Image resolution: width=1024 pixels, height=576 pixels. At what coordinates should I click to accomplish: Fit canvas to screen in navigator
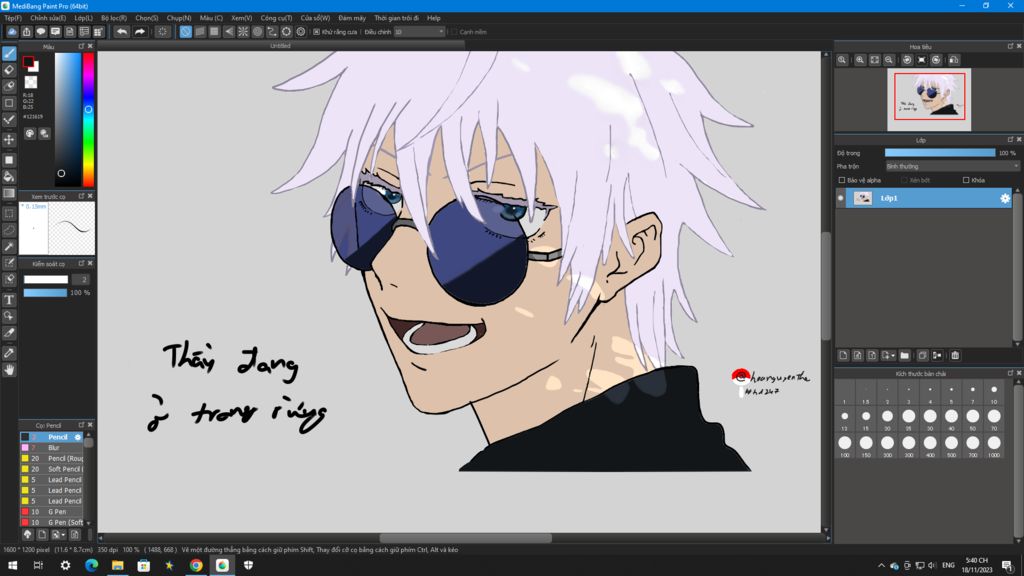coord(874,60)
